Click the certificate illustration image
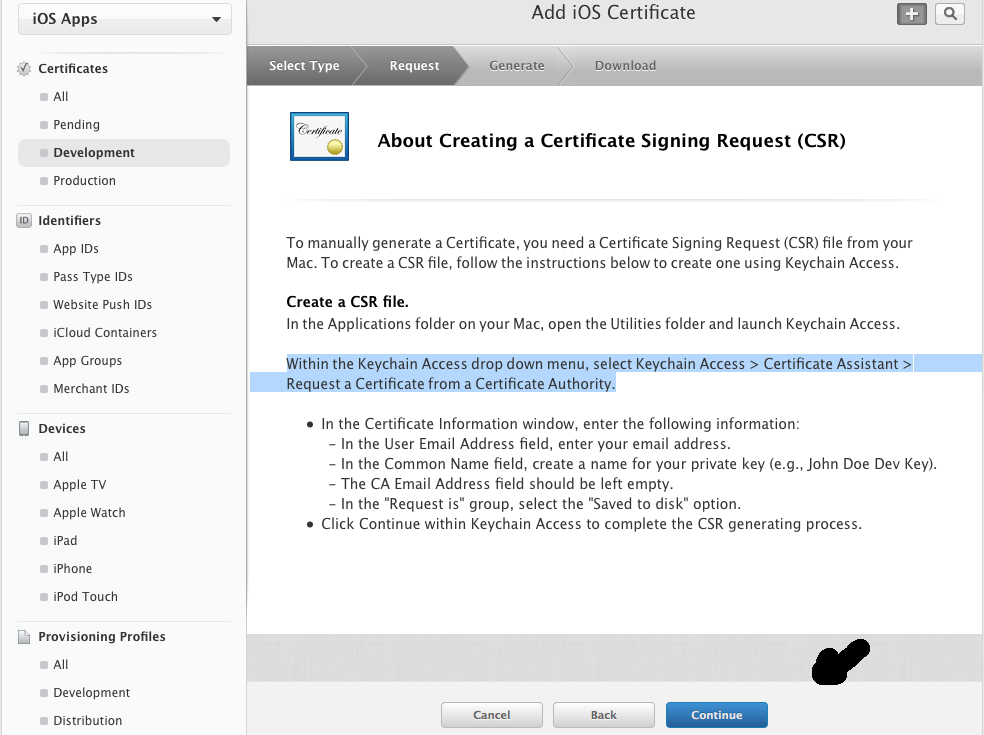This screenshot has height=735, width=984. (319, 136)
